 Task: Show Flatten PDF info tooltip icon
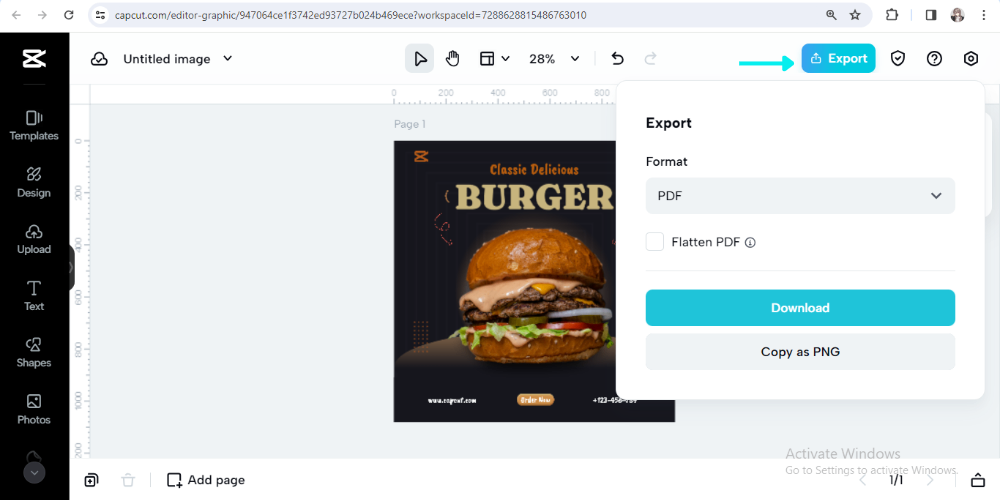coord(751,242)
